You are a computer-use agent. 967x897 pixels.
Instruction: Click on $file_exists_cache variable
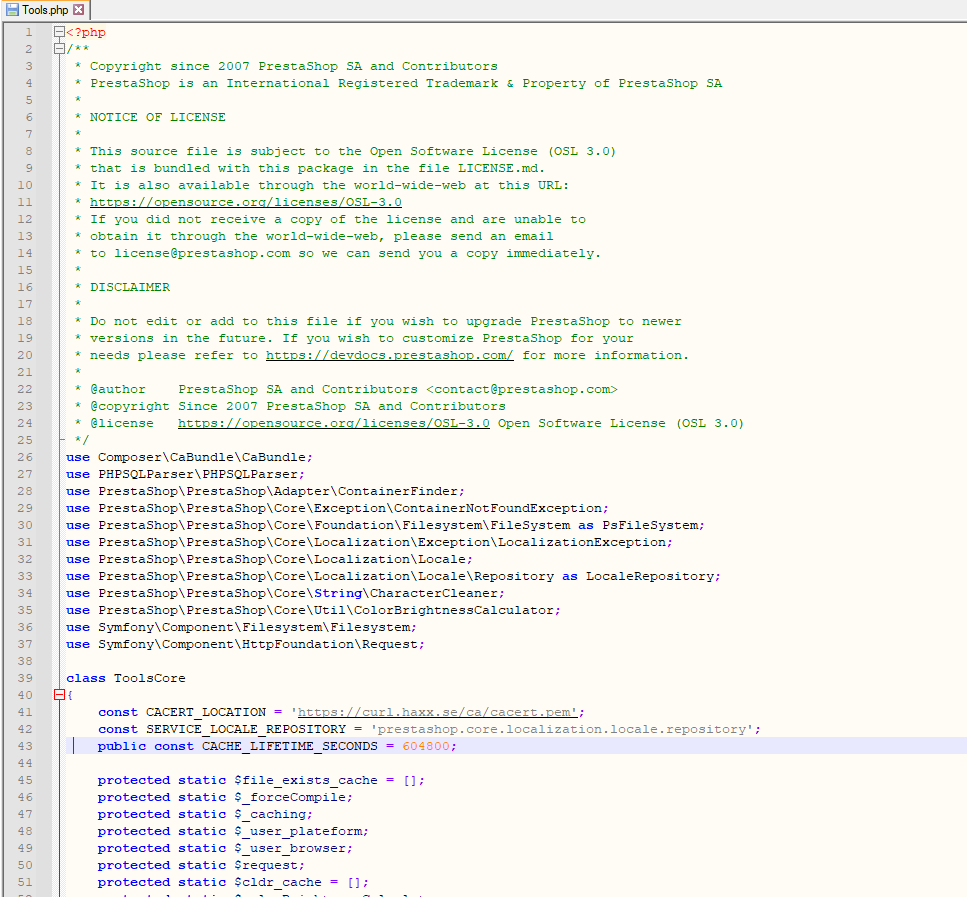[x=305, y=780]
